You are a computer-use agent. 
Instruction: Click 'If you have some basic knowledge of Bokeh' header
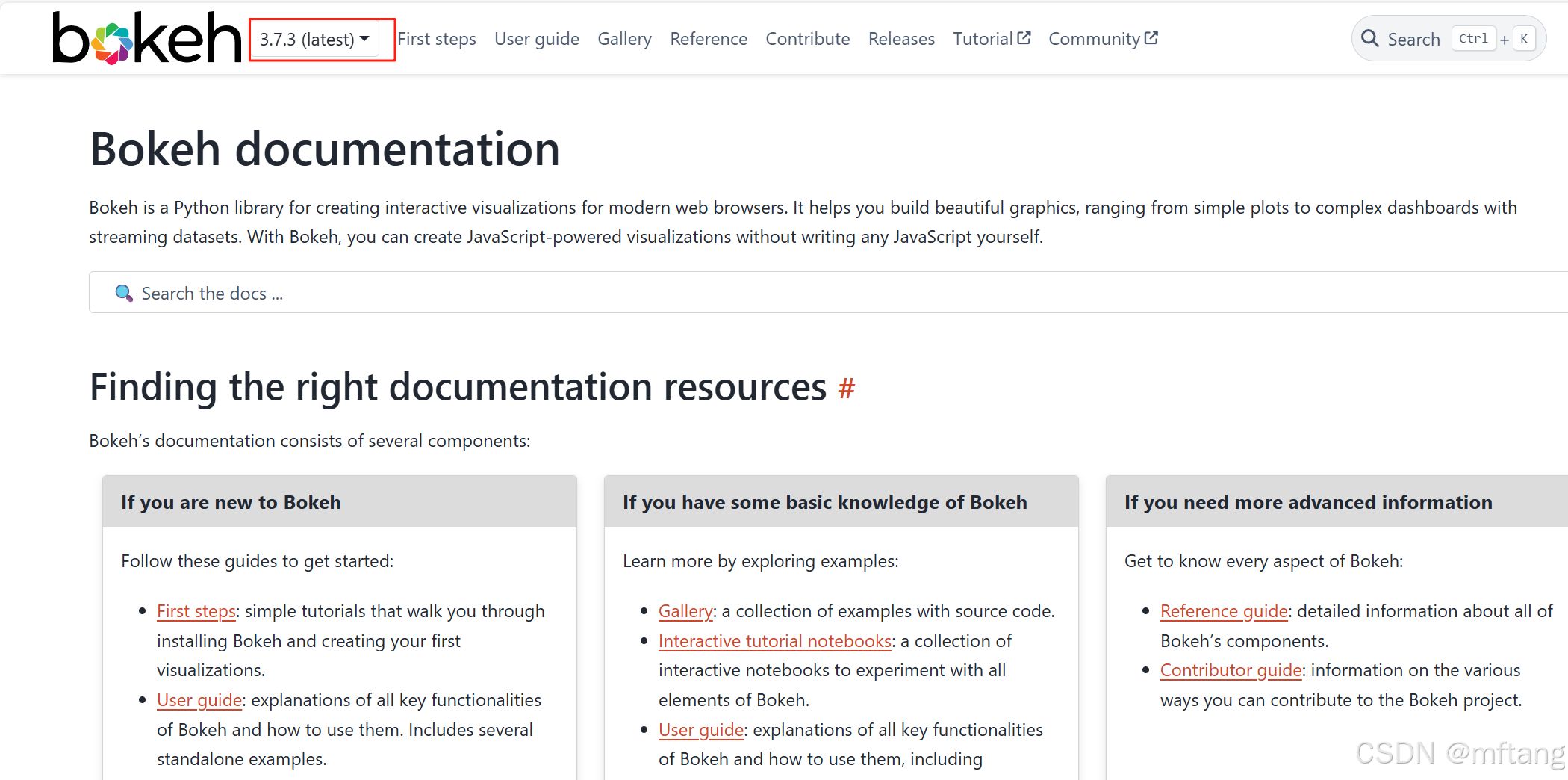coord(841,502)
